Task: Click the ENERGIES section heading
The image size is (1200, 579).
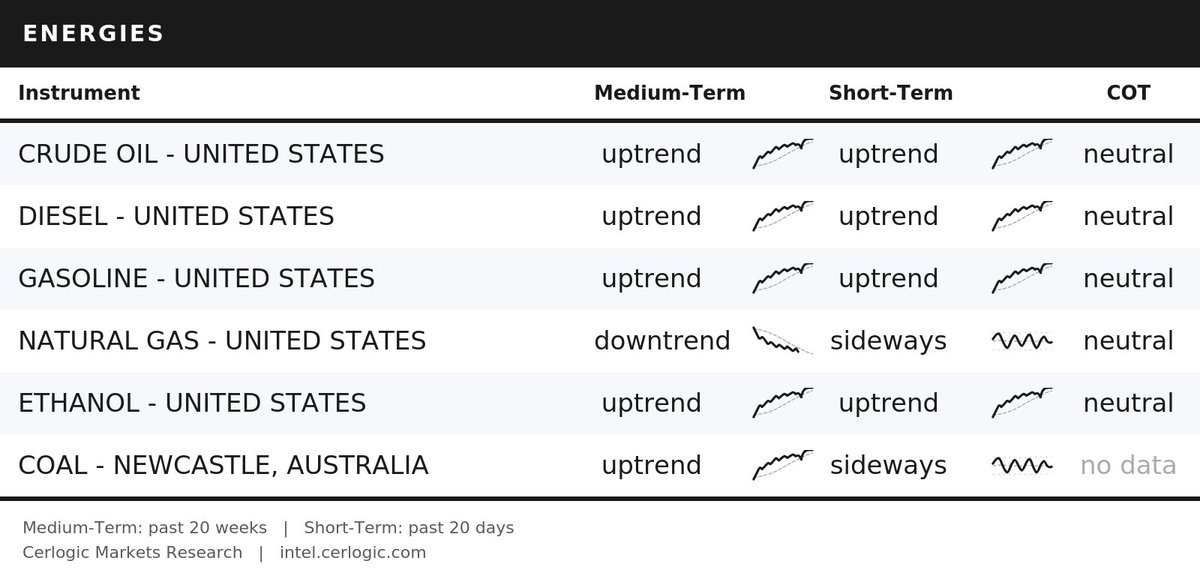Action: (94, 33)
